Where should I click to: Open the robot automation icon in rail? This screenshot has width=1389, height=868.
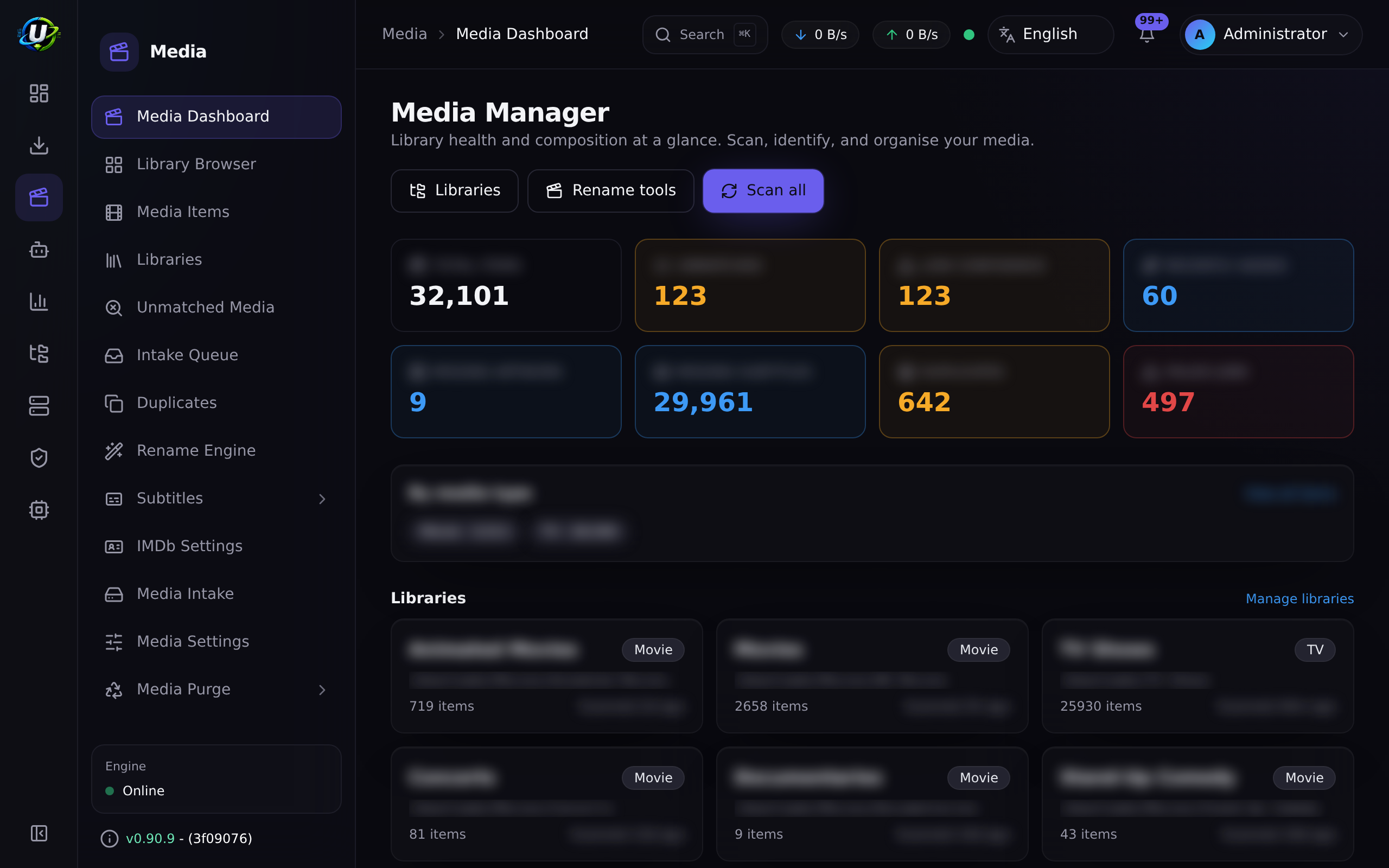pyautogui.click(x=39, y=250)
